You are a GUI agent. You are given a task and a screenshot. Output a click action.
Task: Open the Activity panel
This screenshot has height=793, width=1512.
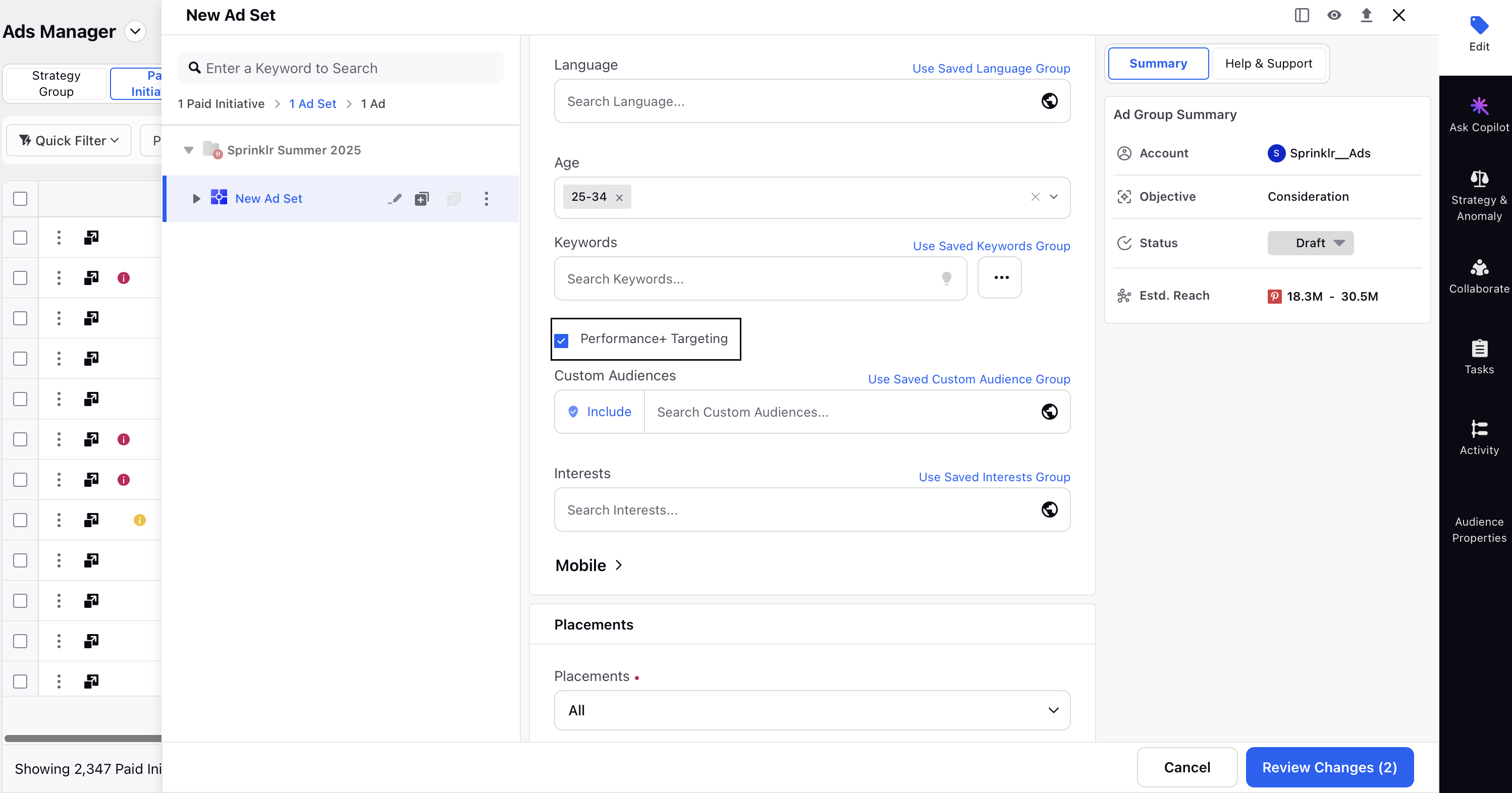tap(1479, 437)
